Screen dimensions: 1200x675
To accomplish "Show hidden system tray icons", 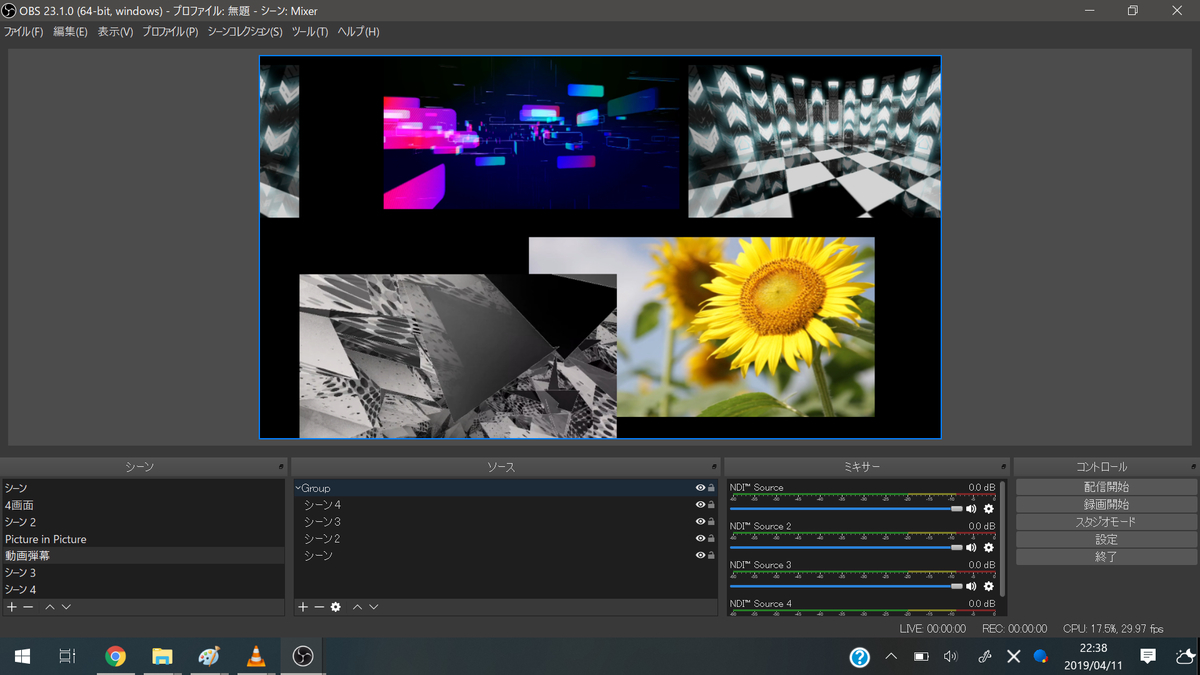I will (x=891, y=656).
